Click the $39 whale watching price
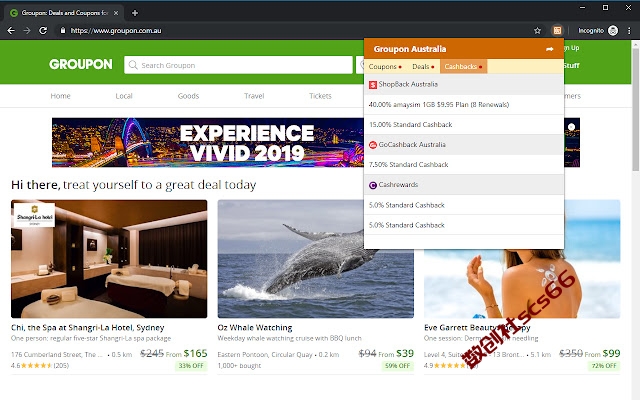 (405, 353)
